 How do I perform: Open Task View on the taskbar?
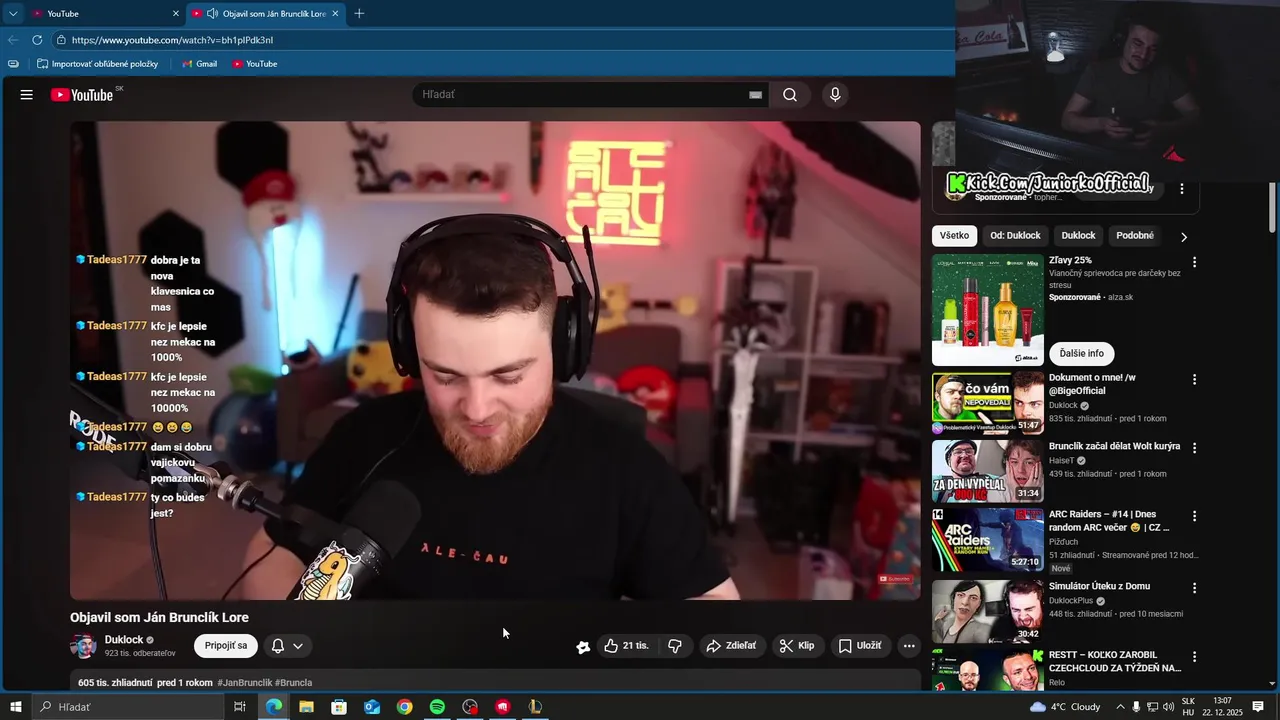[240, 707]
